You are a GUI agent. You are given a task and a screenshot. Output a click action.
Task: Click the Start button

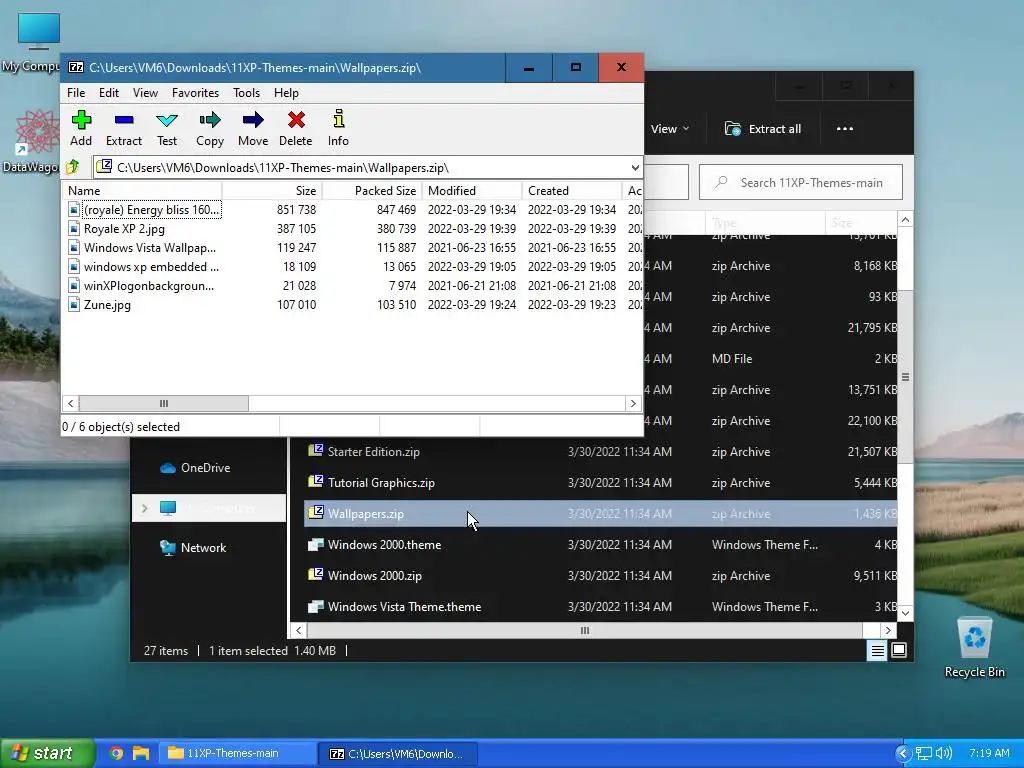(x=46, y=753)
